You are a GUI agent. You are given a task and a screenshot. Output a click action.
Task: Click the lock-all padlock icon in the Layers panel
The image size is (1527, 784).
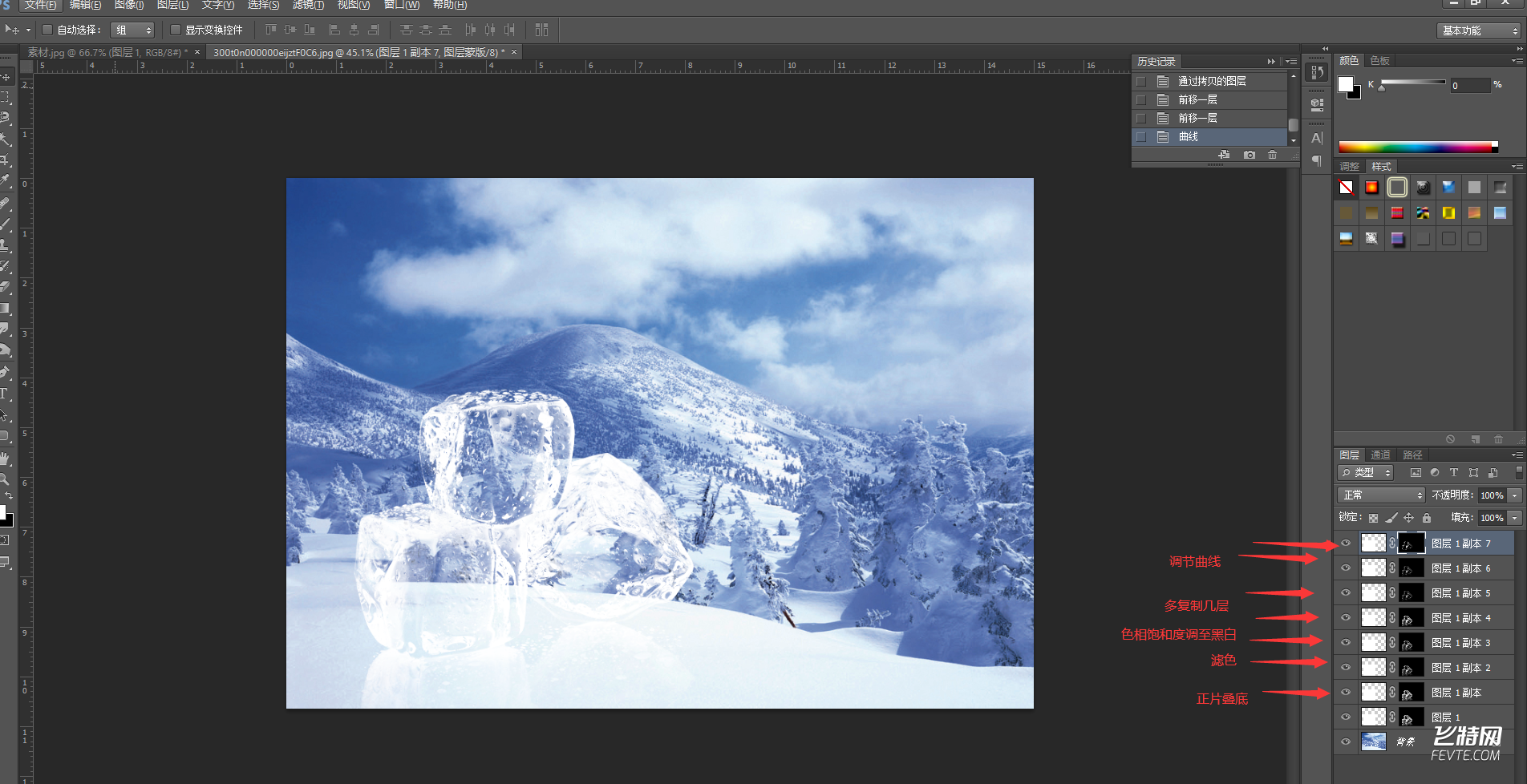tap(1427, 518)
